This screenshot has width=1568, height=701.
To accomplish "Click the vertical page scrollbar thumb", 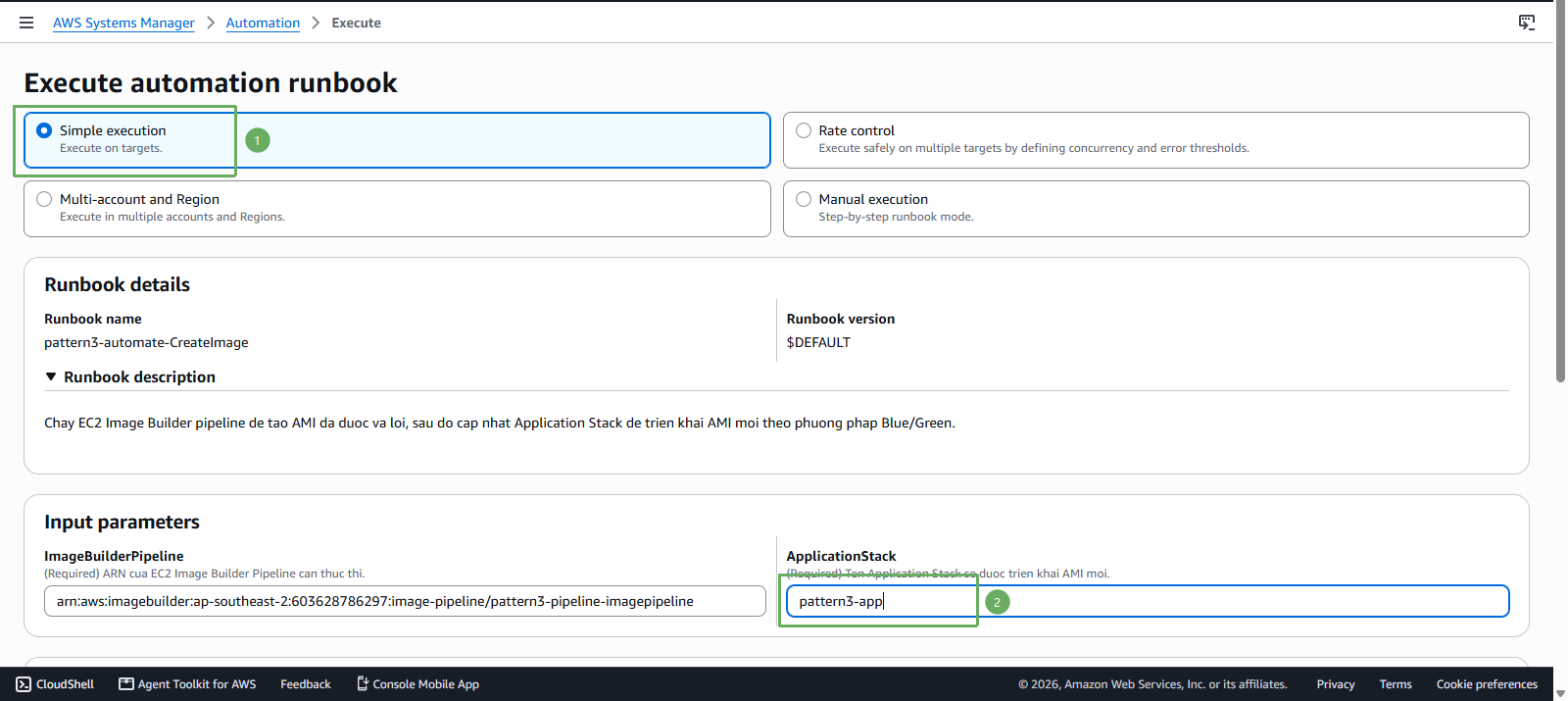I will pos(1560,191).
